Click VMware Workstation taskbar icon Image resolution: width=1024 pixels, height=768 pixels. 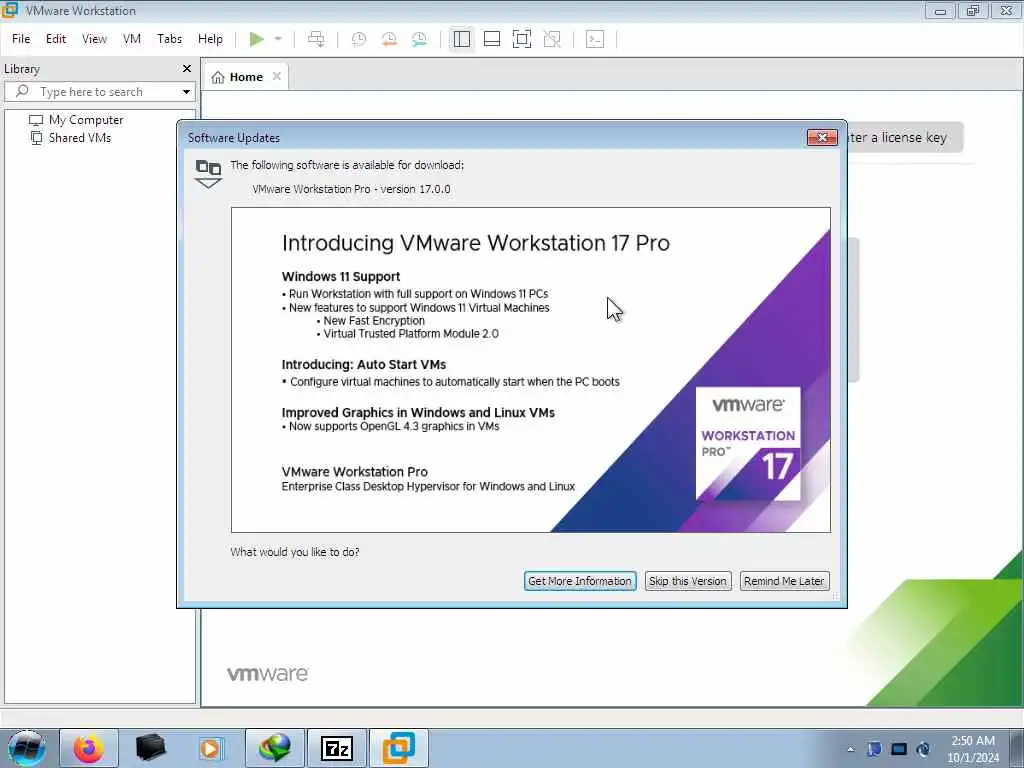399,748
